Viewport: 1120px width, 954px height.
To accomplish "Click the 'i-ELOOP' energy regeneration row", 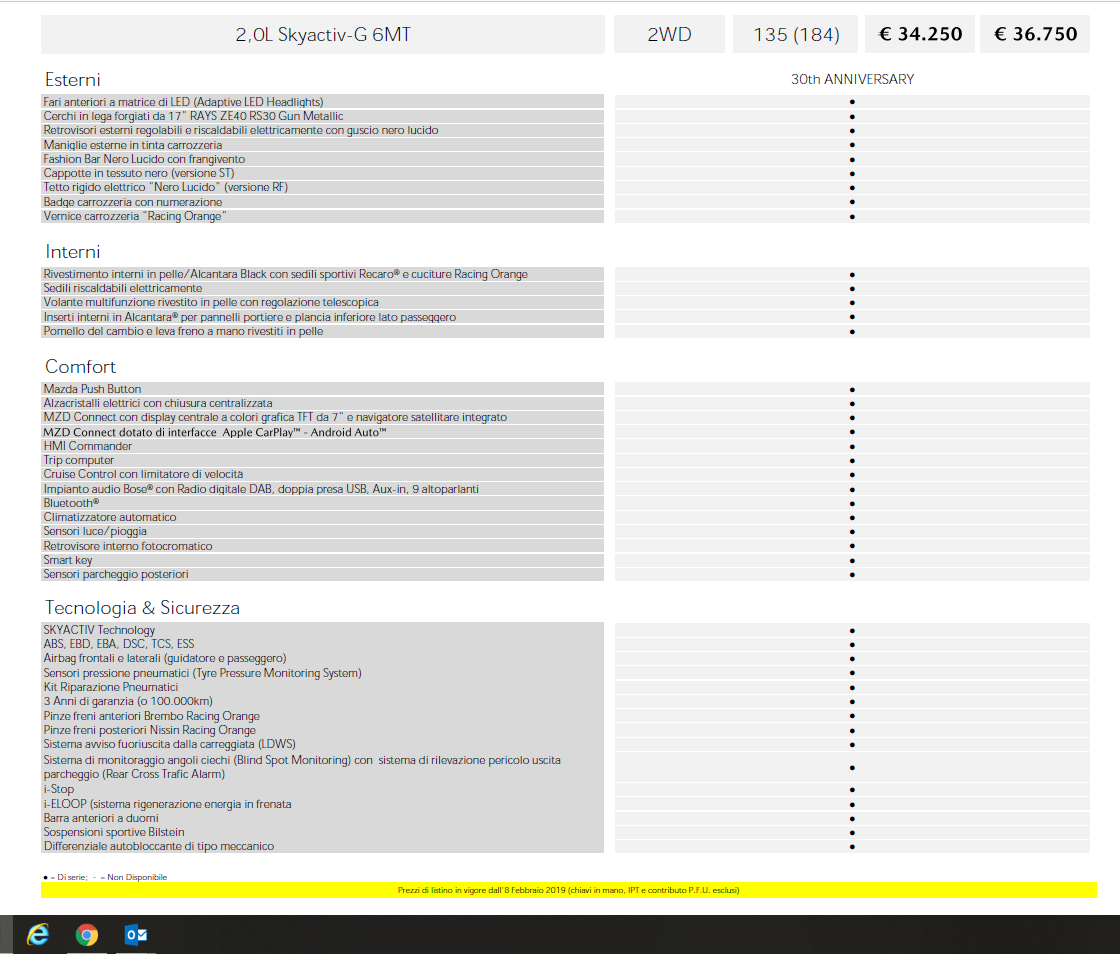I will pyautogui.click(x=322, y=804).
